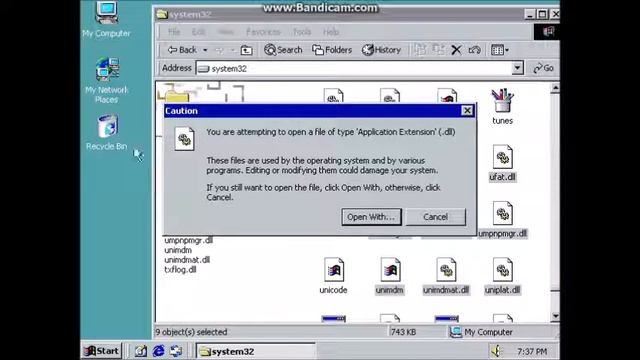Click the scrollbar down arrow
640x360 pixels.
[x=555, y=316]
